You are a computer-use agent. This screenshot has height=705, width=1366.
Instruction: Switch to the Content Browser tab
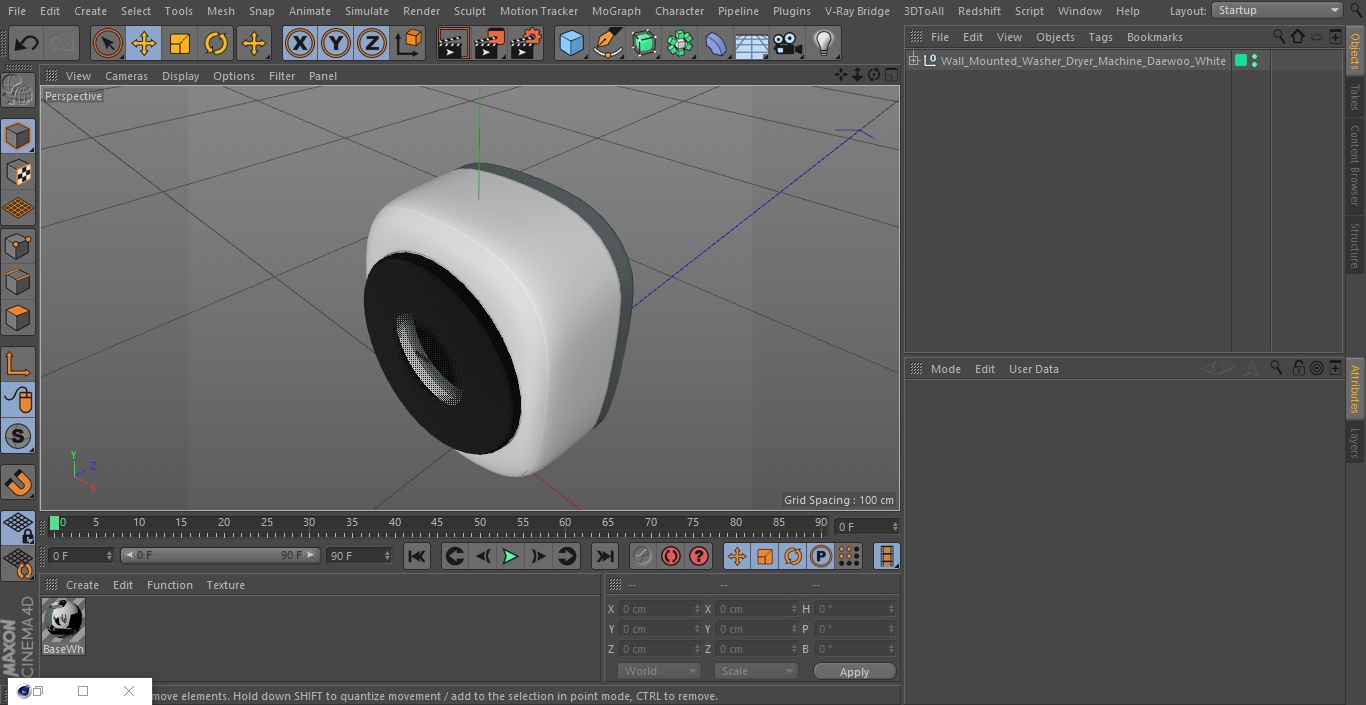pos(1355,165)
